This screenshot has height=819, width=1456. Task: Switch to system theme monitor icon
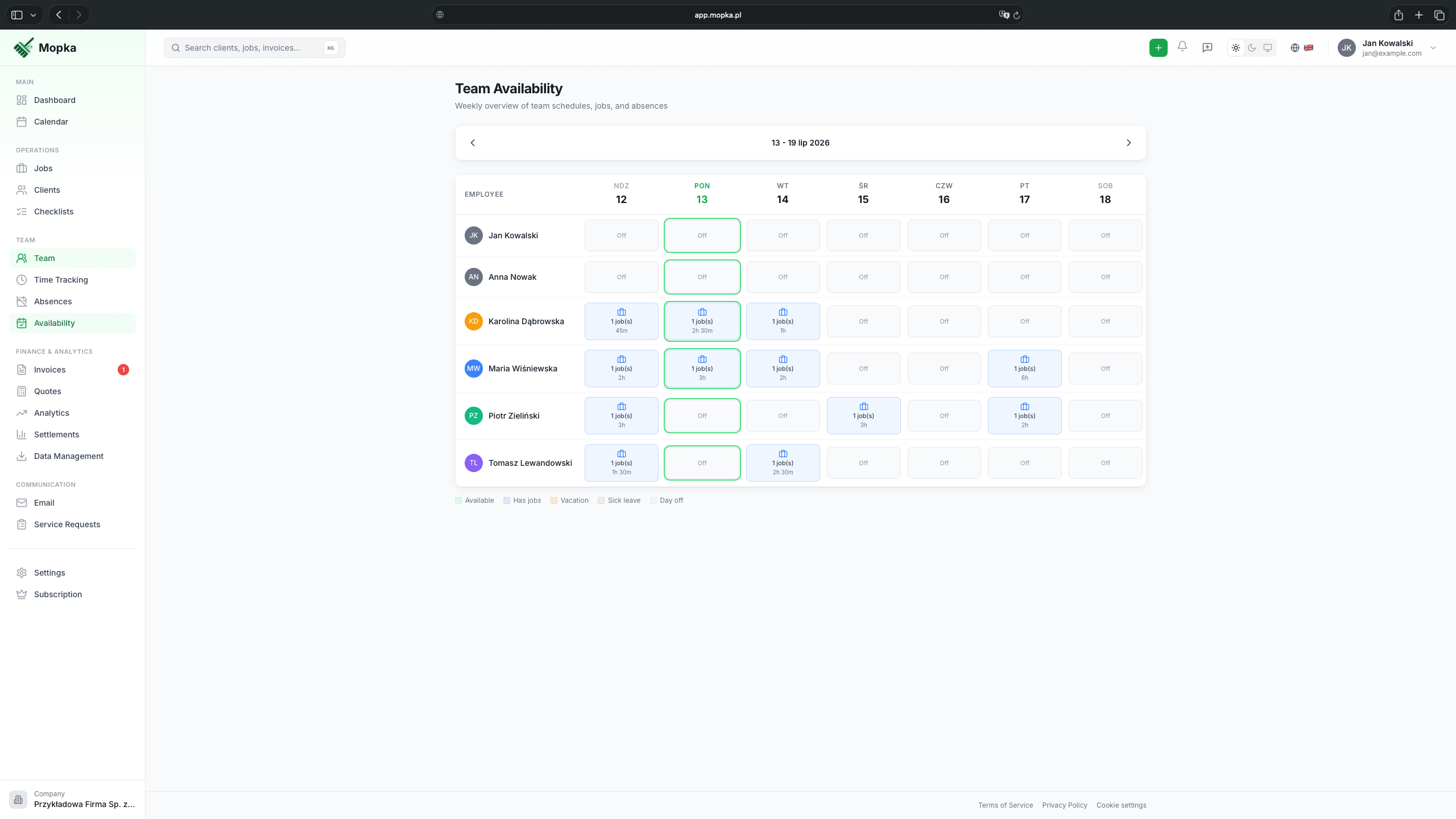coord(1268,48)
